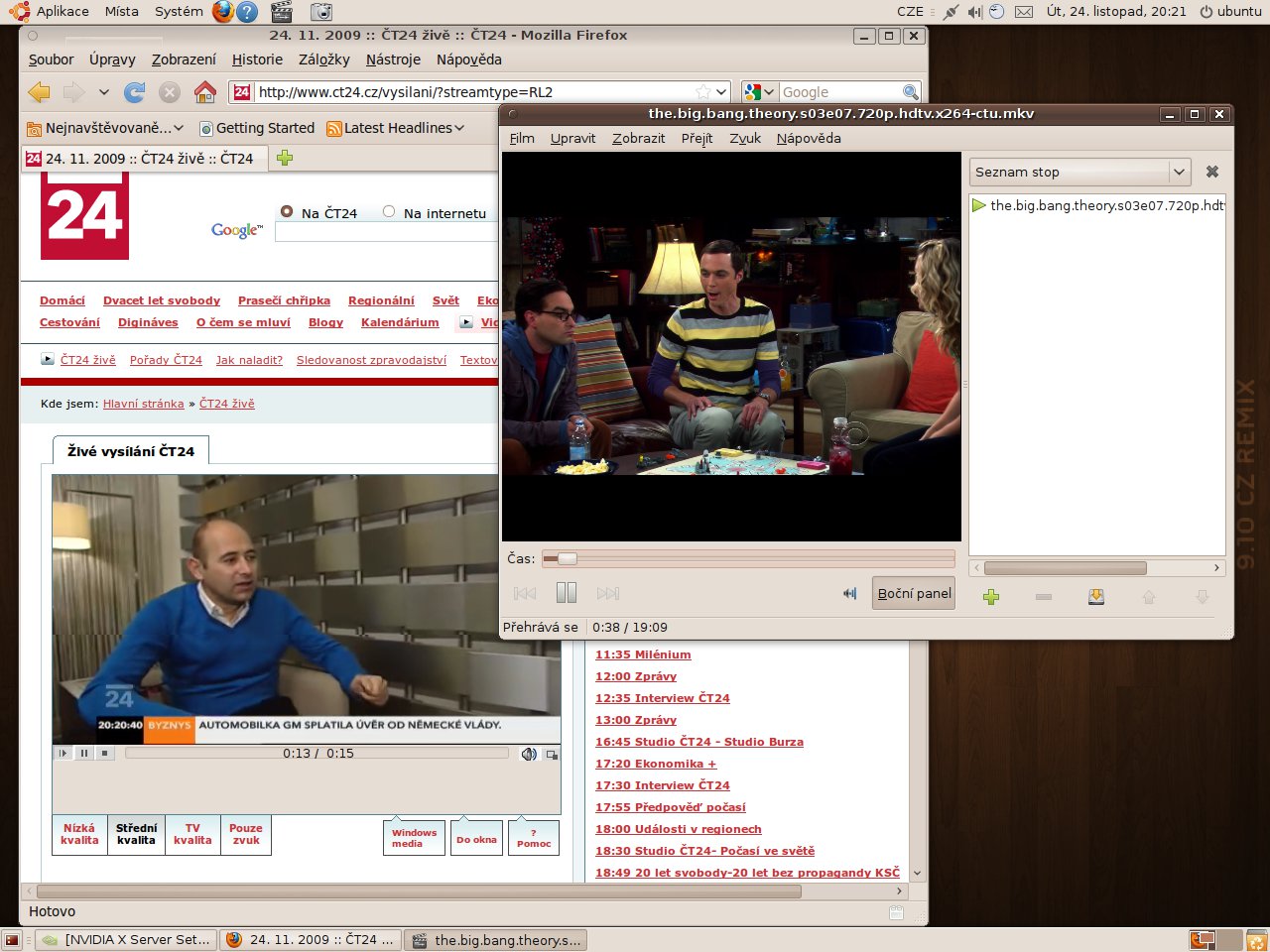The height and width of the screenshot is (952, 1270).
Task: Open a new Firefox tab with the plus icon
Action: 285,158
